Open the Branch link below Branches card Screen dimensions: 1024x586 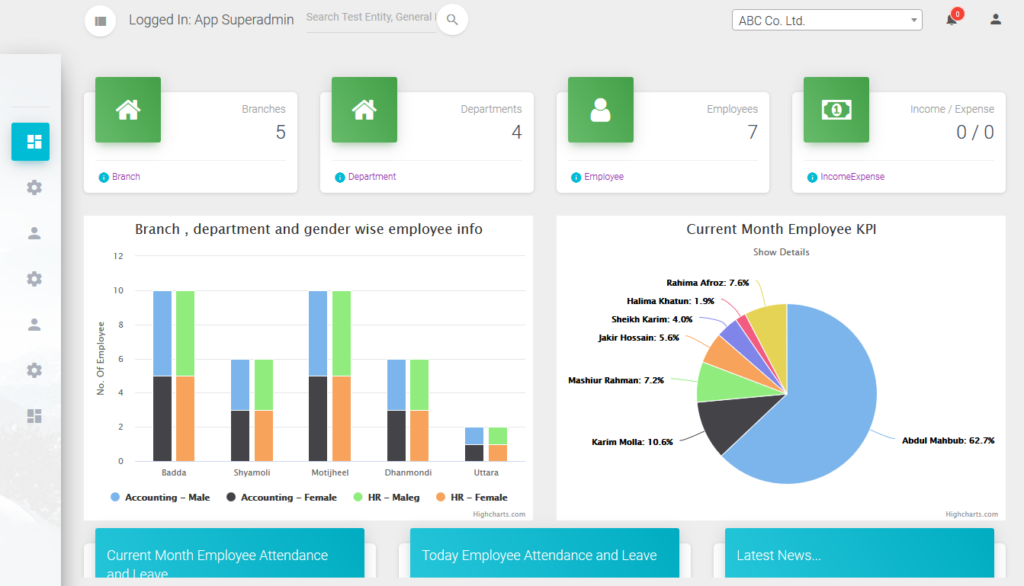[x=124, y=176]
